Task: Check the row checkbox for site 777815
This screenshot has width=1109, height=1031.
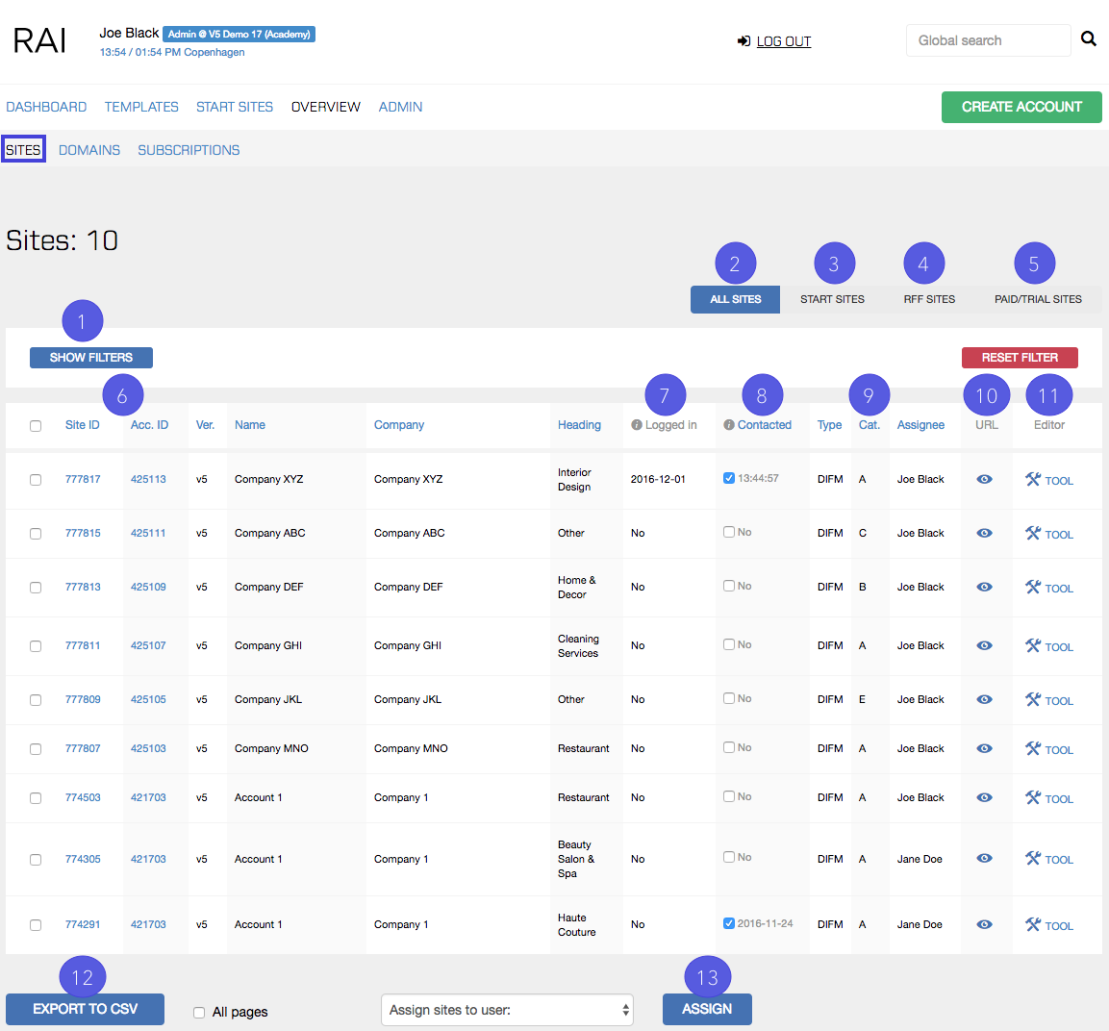Action: (36, 533)
